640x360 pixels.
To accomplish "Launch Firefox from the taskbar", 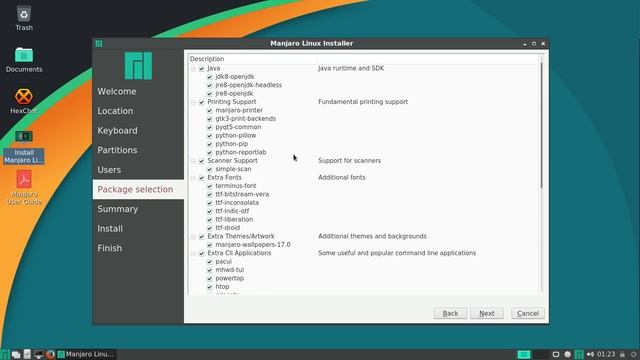I will pos(50,354).
